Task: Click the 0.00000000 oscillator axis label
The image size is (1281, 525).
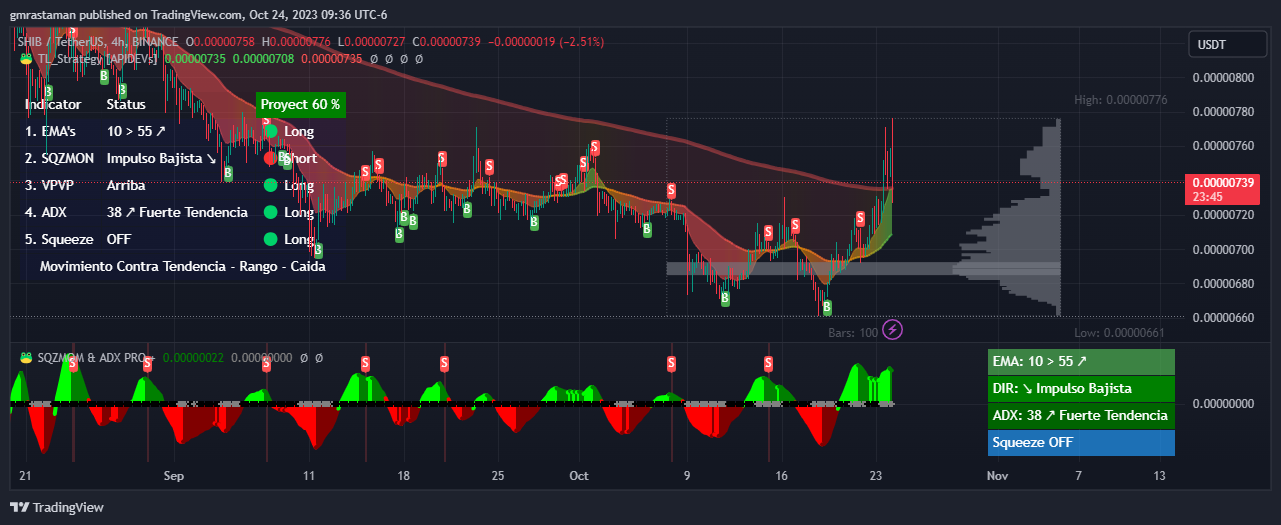Action: [1225, 403]
